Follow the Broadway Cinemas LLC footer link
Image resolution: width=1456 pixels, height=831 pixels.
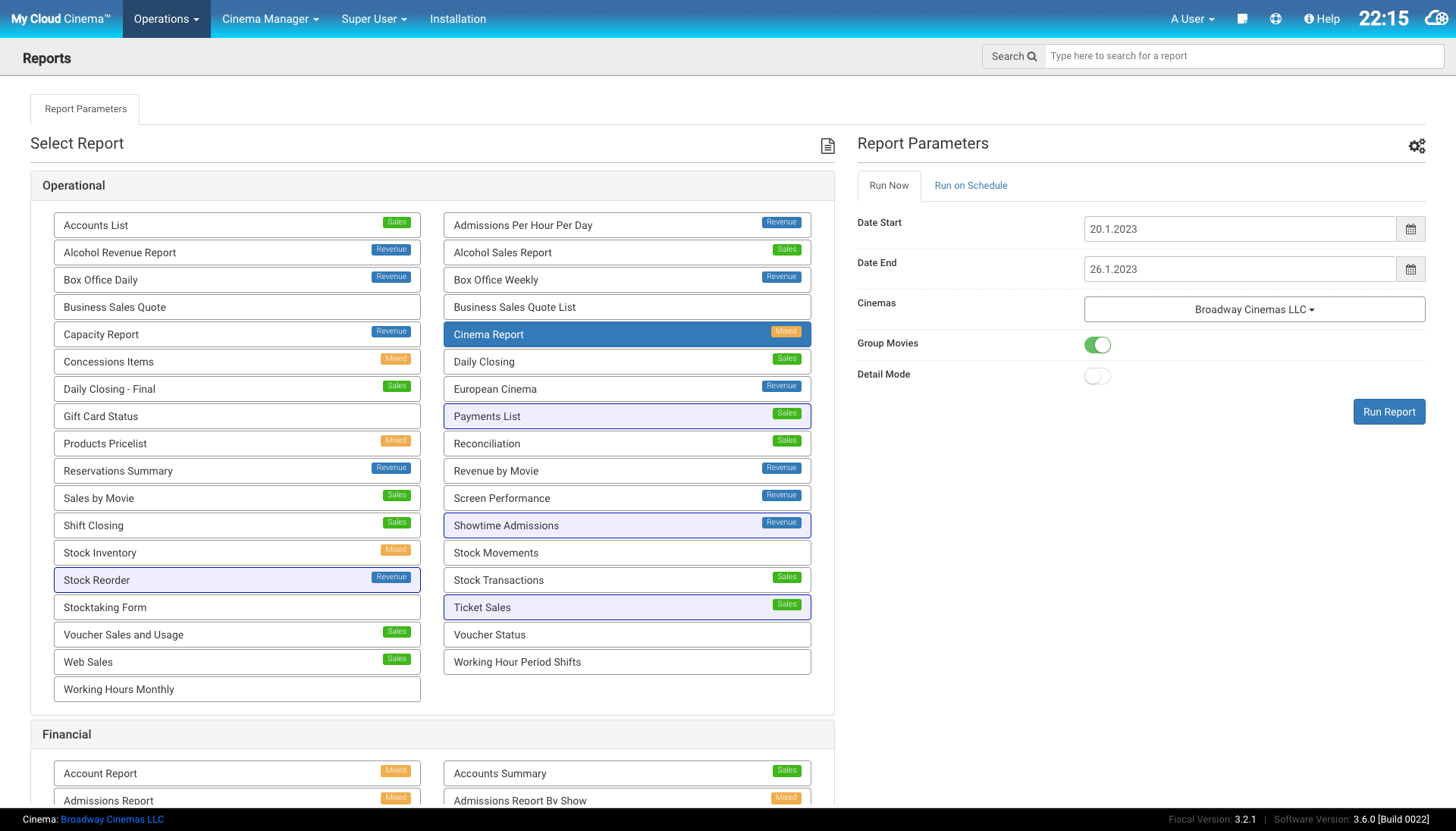pyautogui.click(x=112, y=820)
